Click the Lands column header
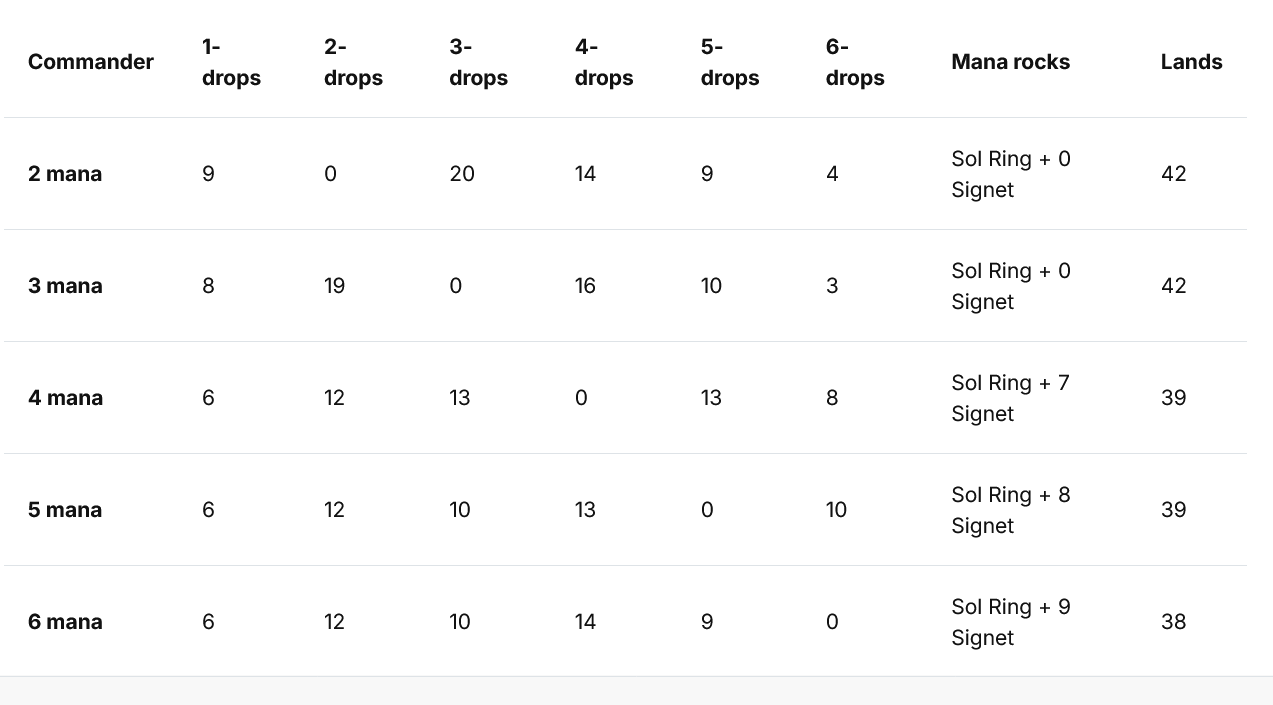Viewport: 1273px width, 705px height. (x=1191, y=62)
